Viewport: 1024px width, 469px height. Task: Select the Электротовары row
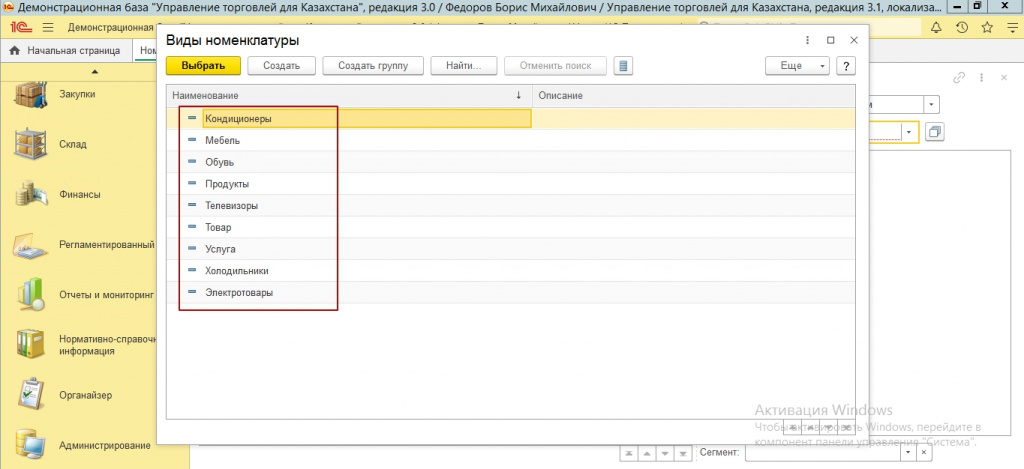511,293
